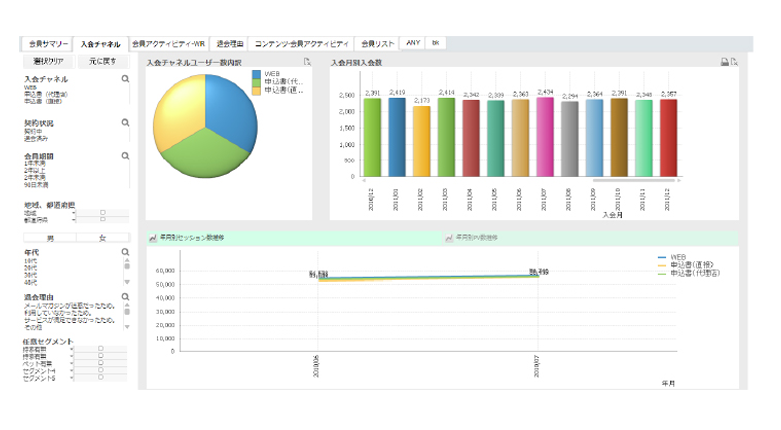781x430 pixels.
Task: Switch to the 会員サマリー tab
Action: 48,44
